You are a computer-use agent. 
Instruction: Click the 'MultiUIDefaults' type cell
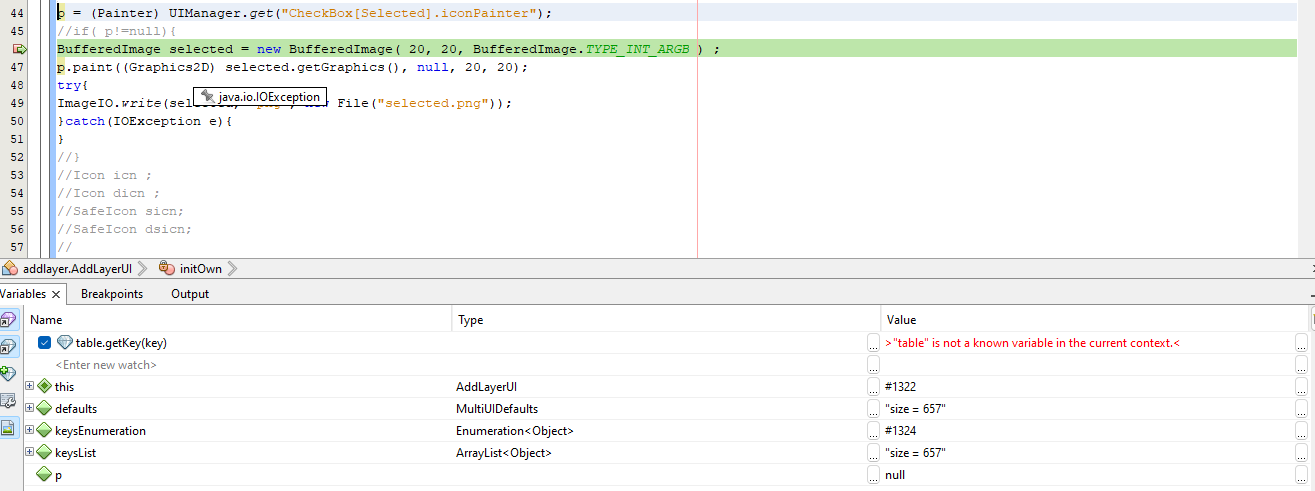tap(497, 409)
